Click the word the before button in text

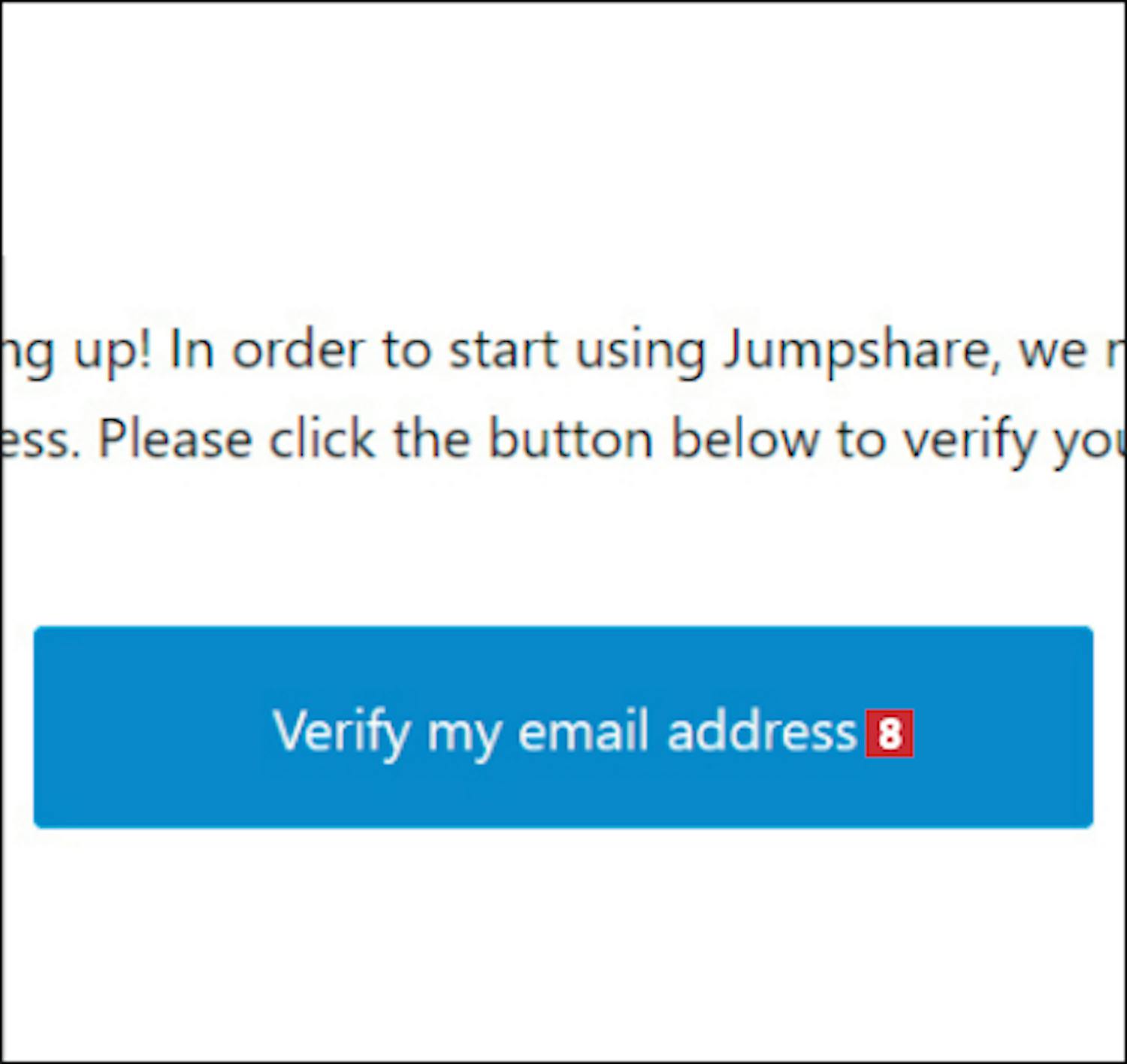point(432,439)
